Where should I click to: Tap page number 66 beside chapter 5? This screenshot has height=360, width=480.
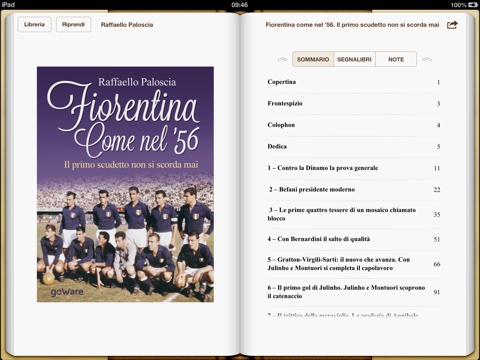click(x=437, y=264)
